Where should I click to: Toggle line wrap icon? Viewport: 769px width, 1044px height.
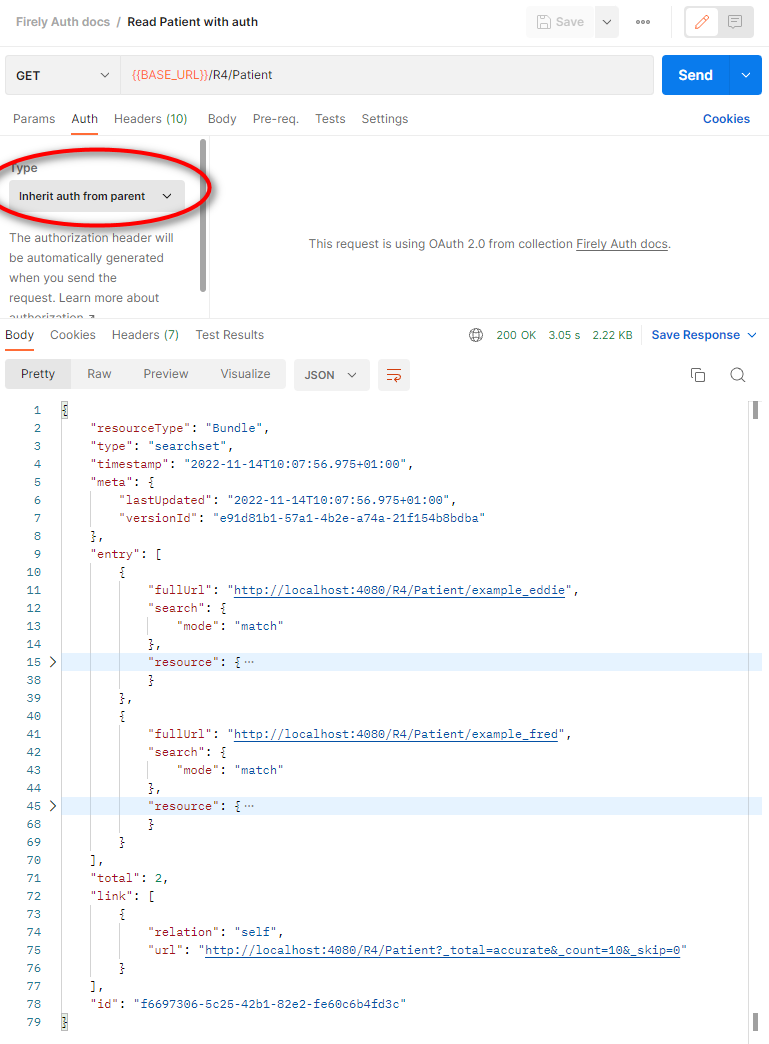(394, 375)
